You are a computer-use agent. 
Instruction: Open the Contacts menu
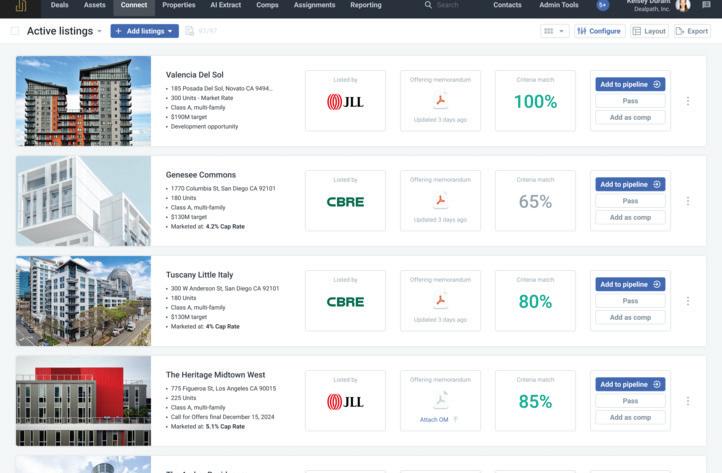tap(507, 5)
